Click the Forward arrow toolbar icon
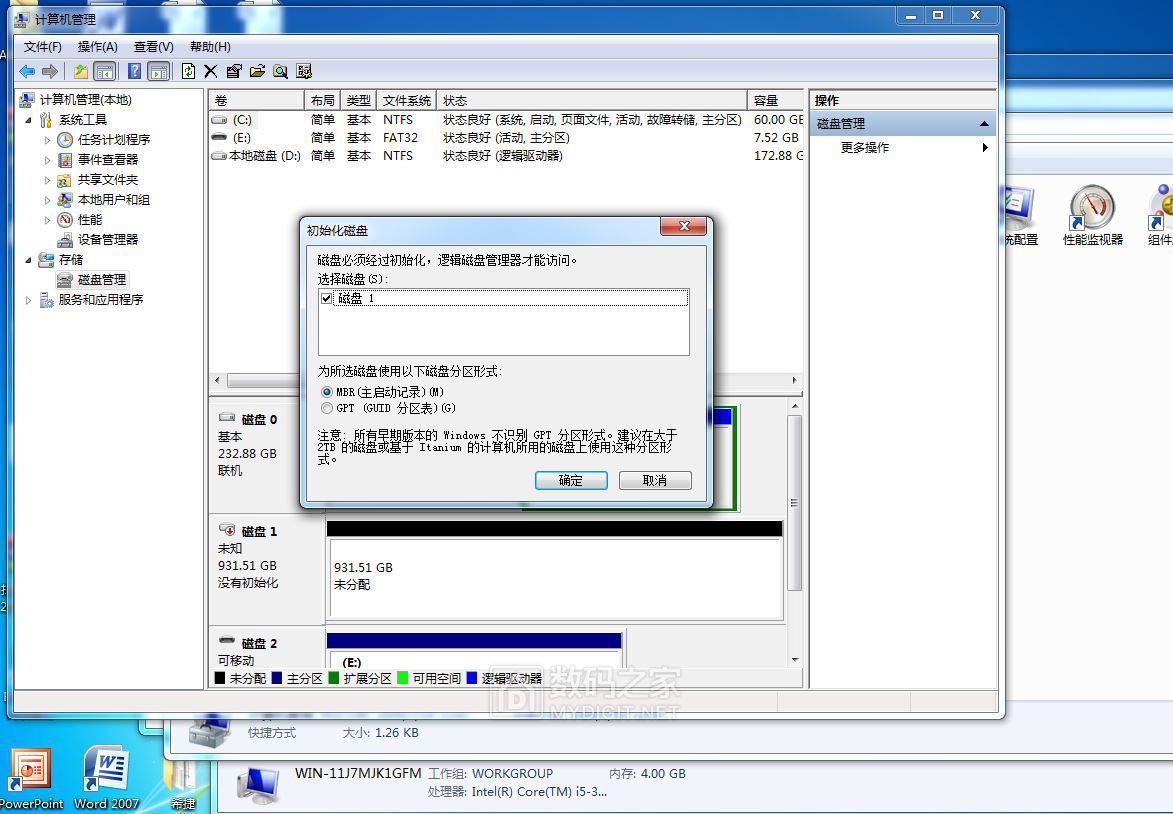Image resolution: width=1173 pixels, height=814 pixels. pos(49,71)
